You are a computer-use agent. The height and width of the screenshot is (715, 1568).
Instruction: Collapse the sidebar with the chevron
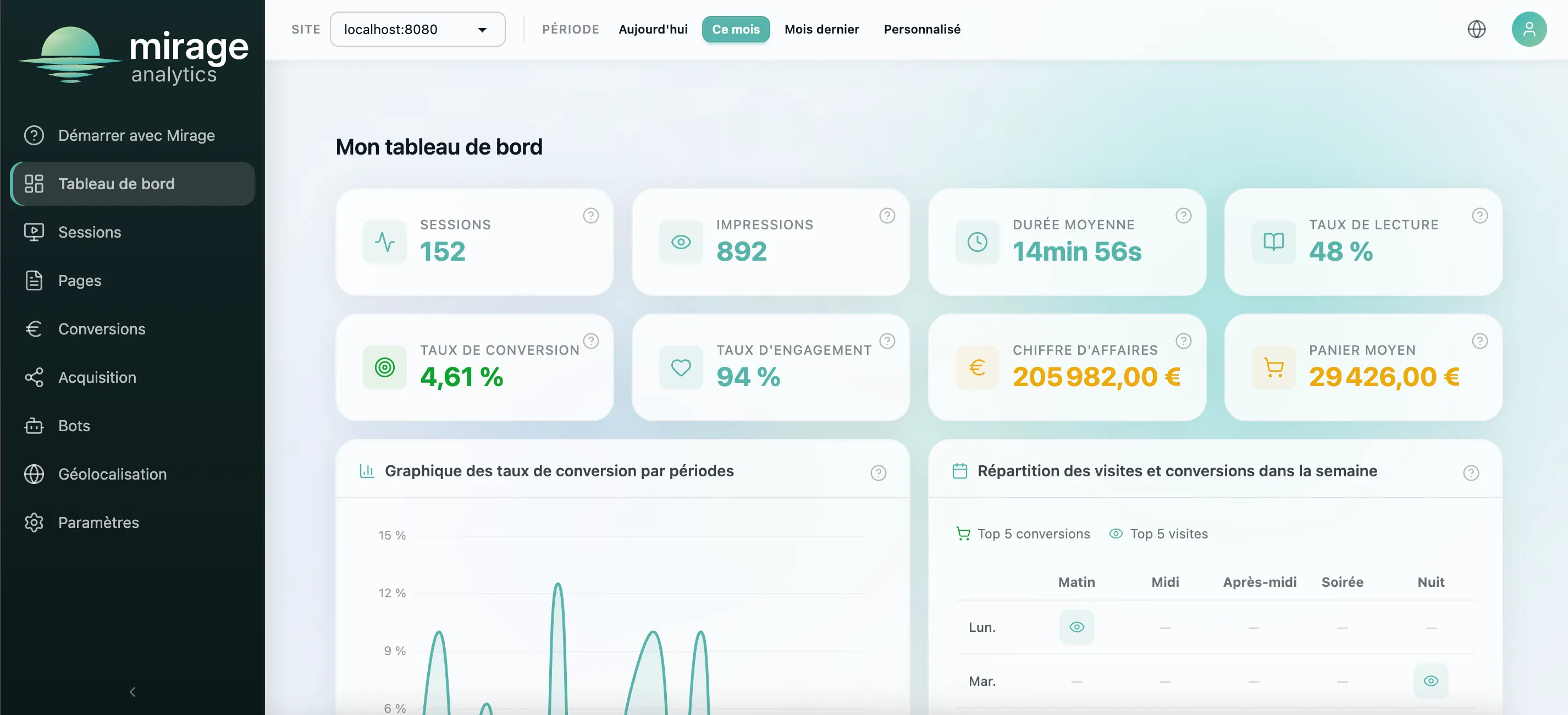pos(132,691)
